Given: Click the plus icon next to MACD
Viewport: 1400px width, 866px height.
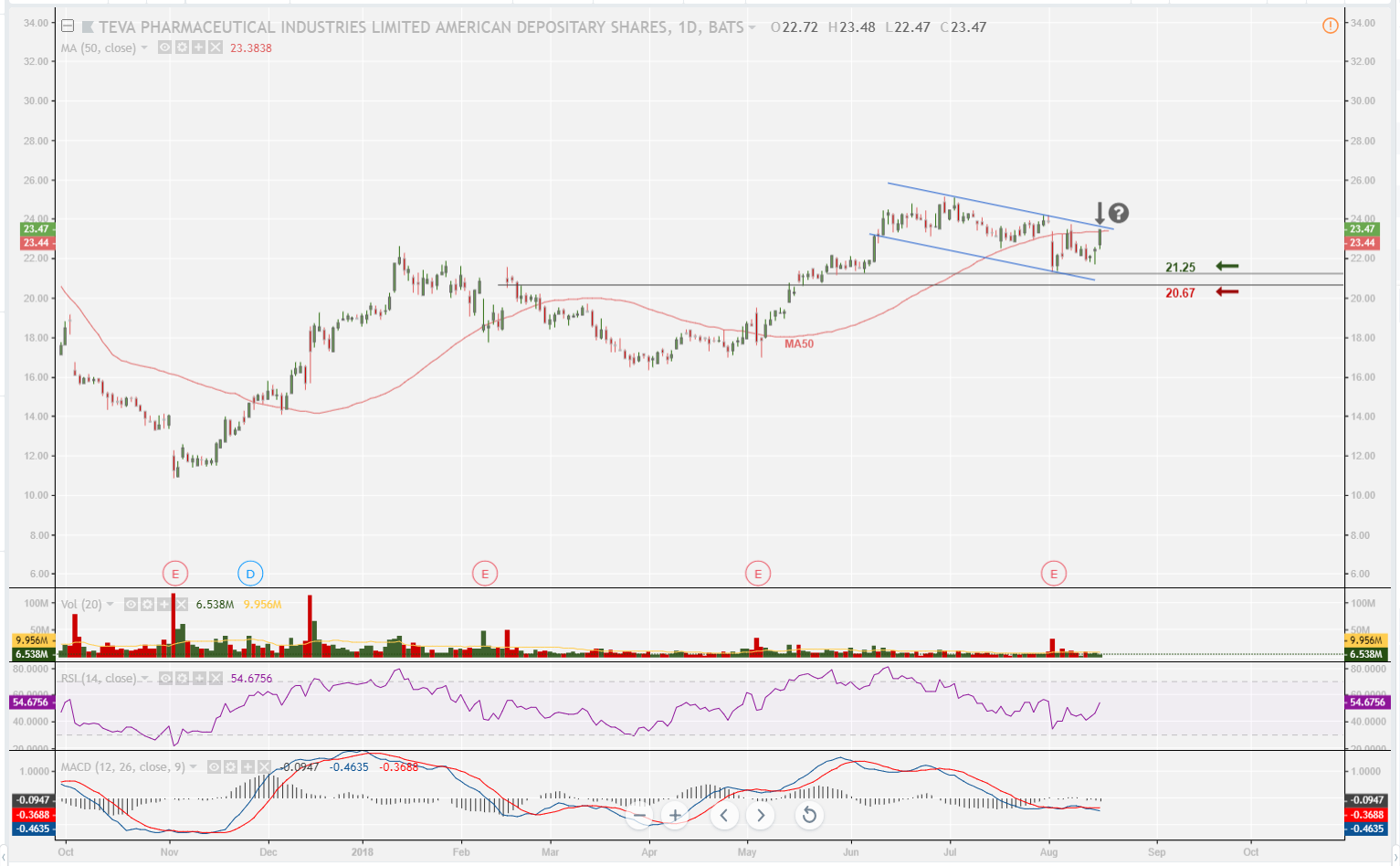Looking at the screenshot, I should coord(247,766).
